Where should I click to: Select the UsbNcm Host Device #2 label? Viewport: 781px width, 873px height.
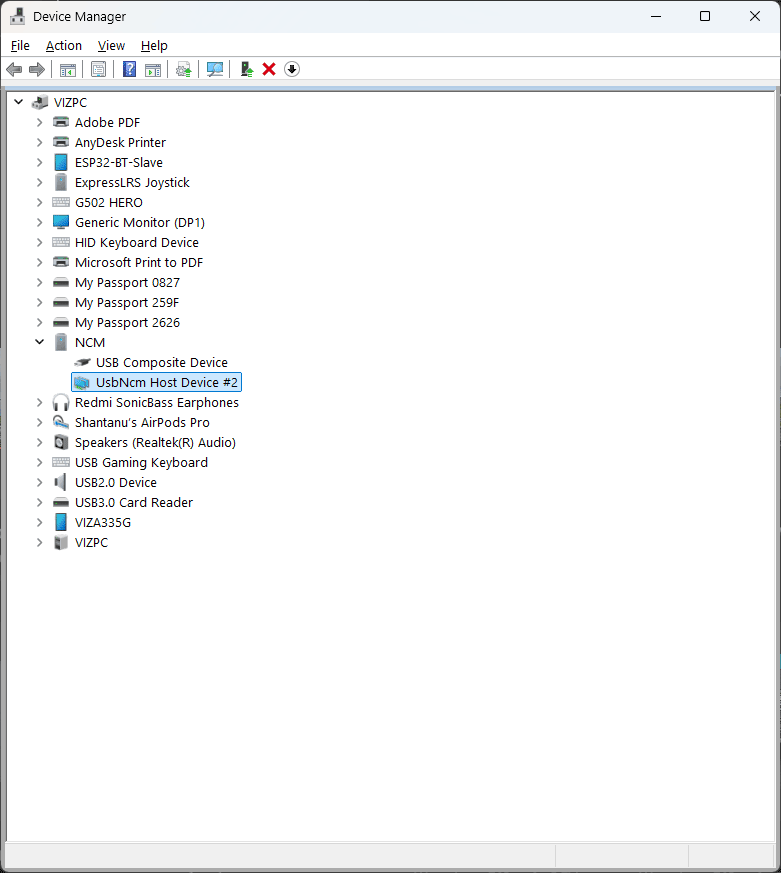point(166,382)
